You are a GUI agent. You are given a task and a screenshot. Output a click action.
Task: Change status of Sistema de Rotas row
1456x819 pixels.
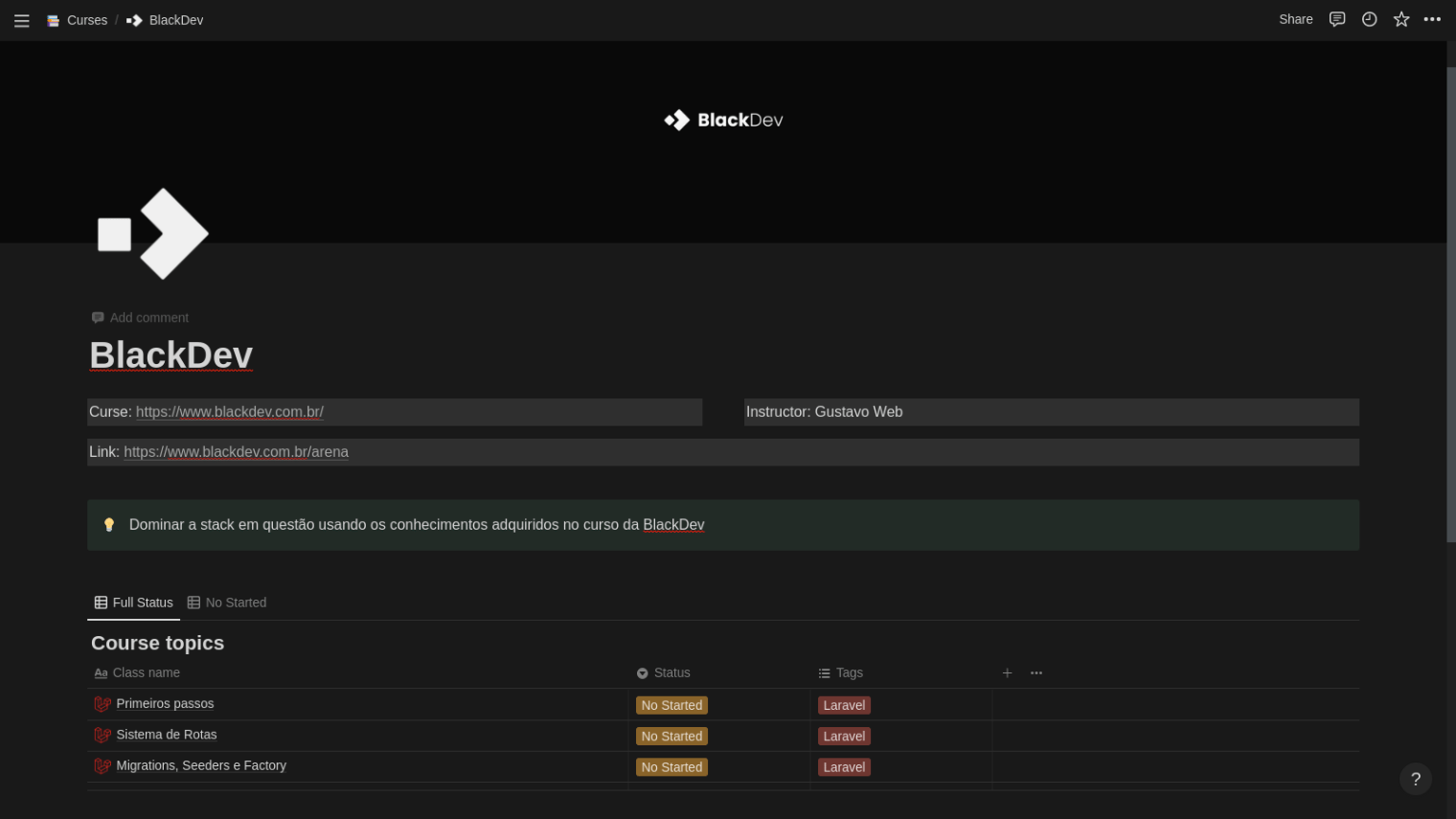(x=672, y=737)
